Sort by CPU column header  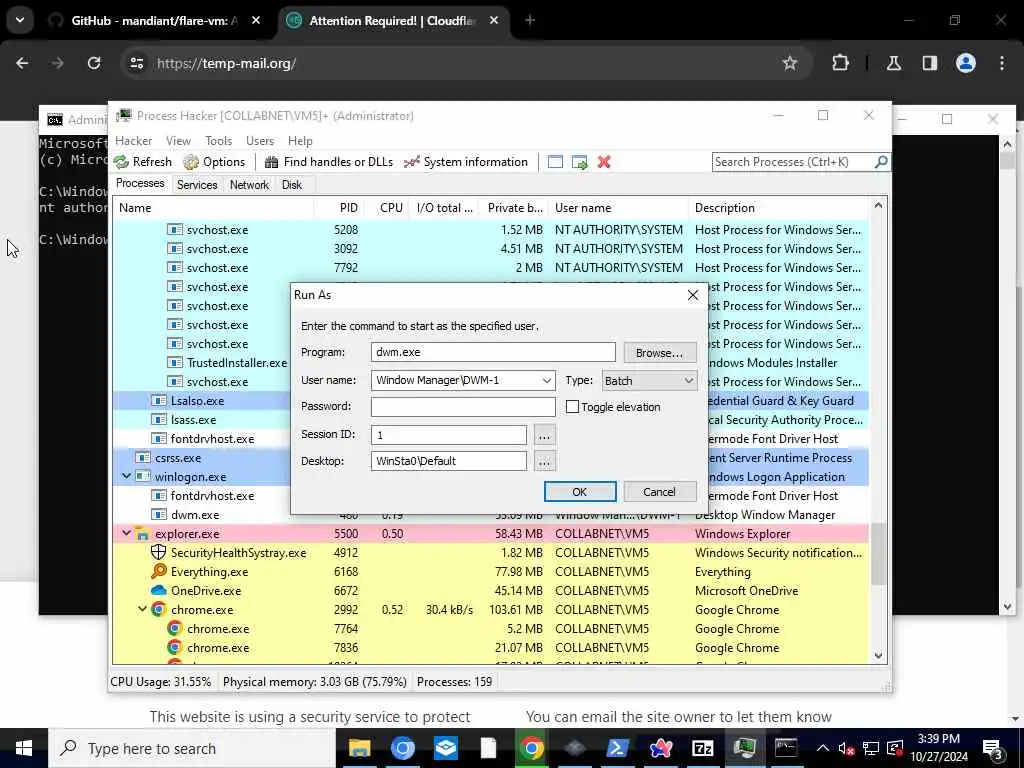(388, 208)
